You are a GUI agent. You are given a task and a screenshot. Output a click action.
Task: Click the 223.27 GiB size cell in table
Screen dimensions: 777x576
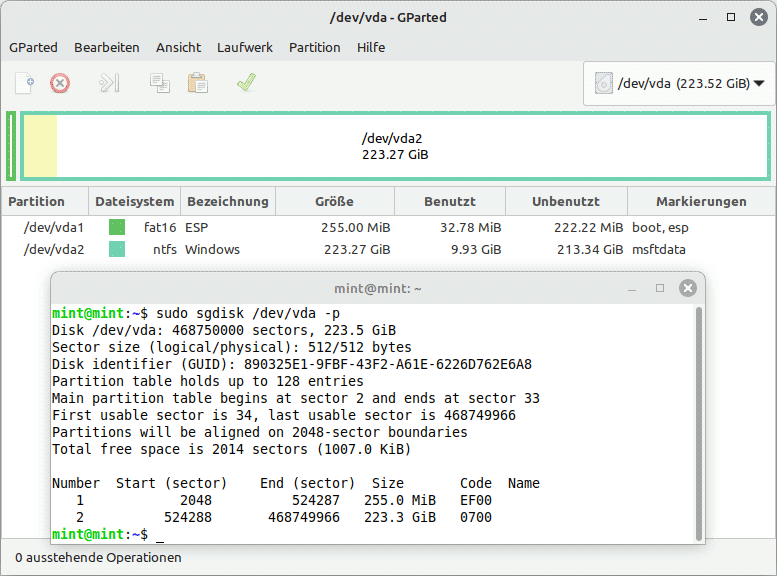tap(357, 249)
